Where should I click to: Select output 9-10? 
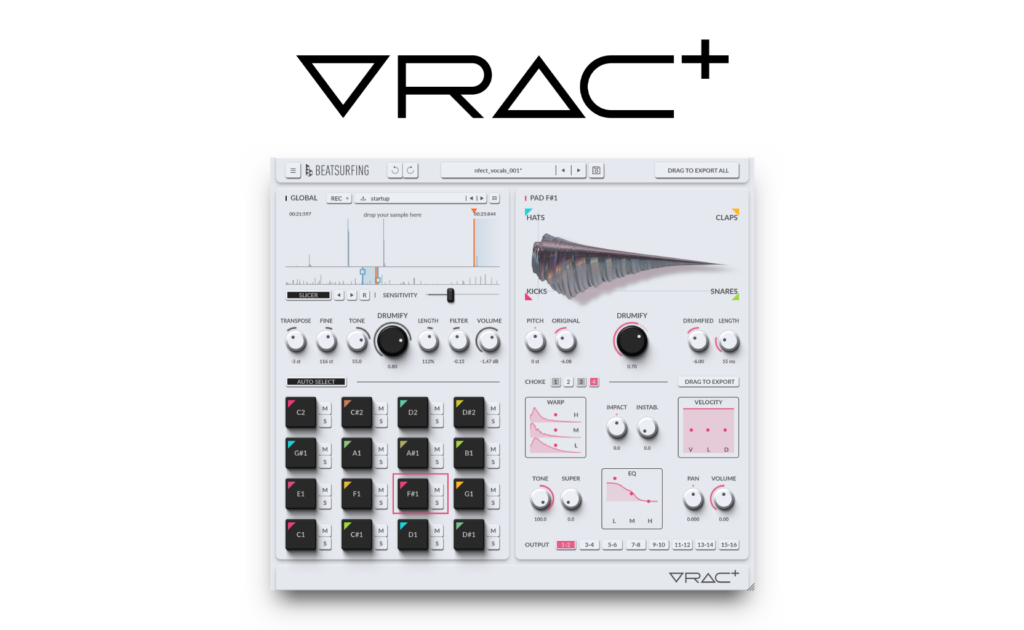coord(658,545)
